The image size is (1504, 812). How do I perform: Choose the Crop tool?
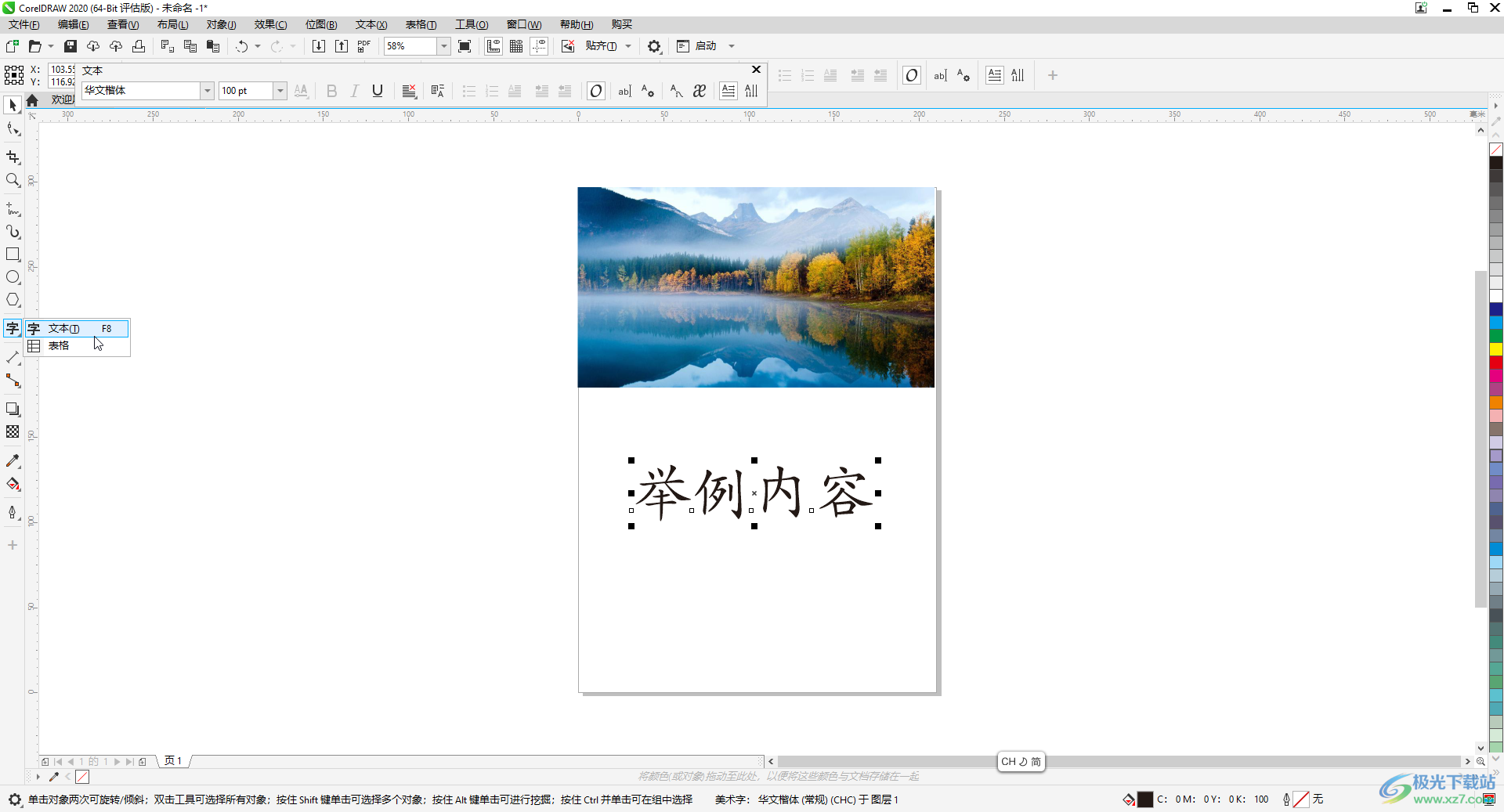pyautogui.click(x=13, y=157)
